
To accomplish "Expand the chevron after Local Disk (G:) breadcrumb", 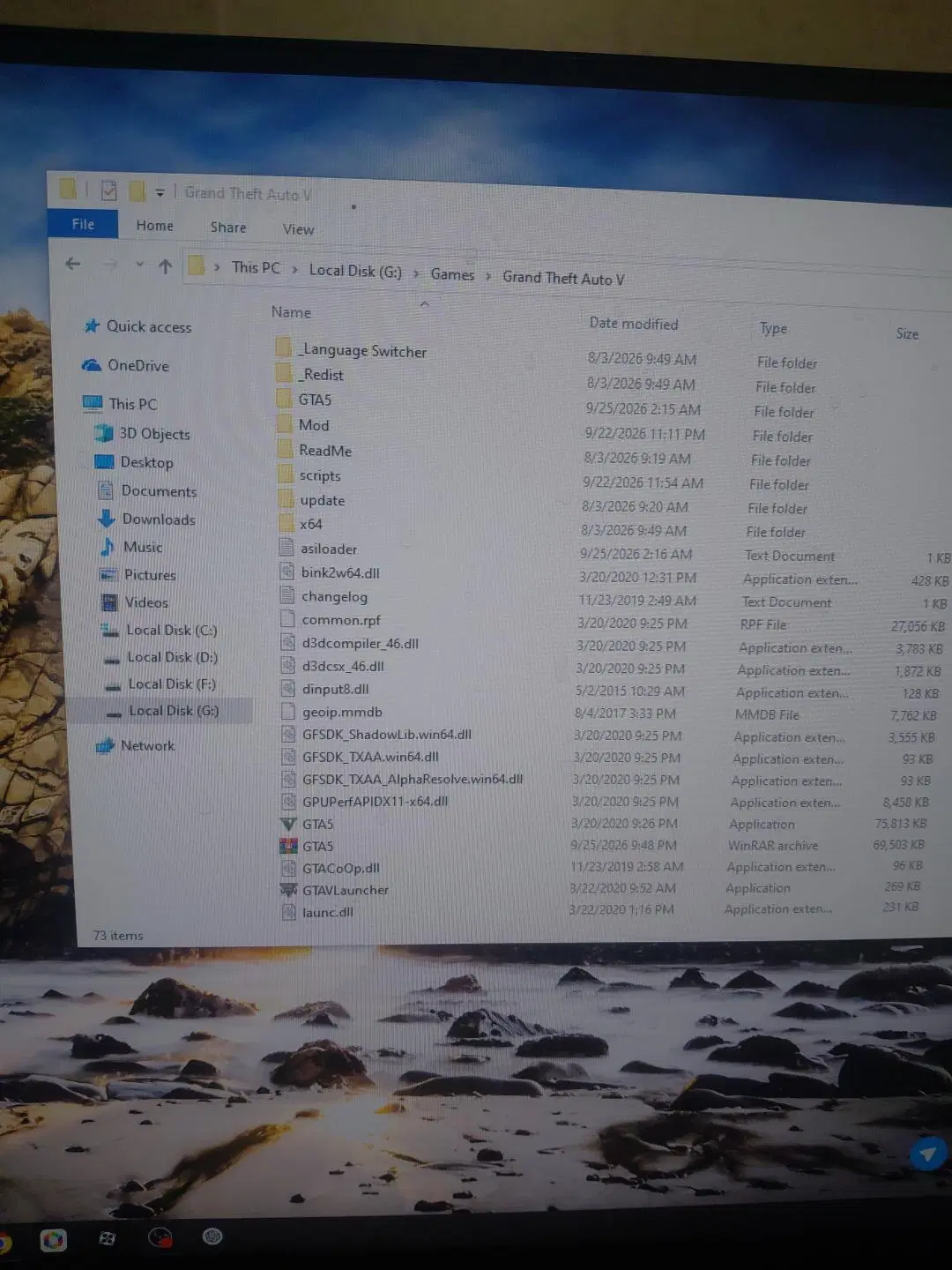I will click(x=416, y=273).
